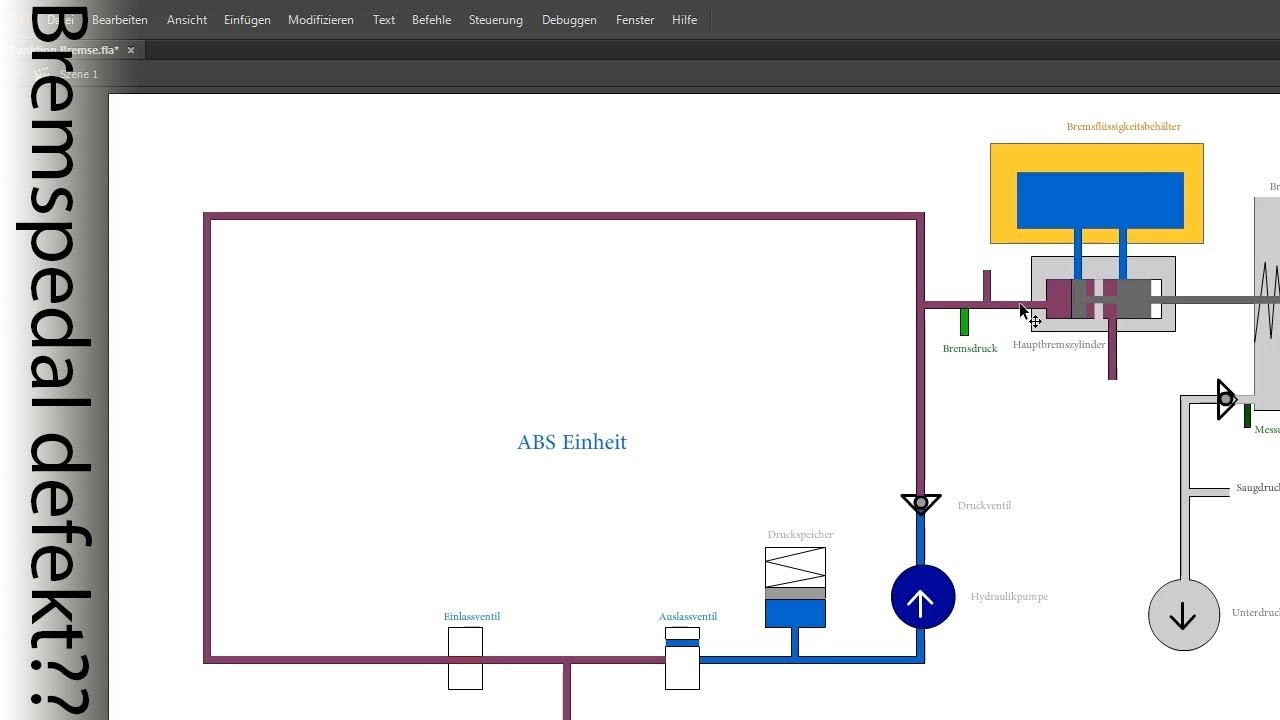
Task: Select the blue Hydraulikpumpe pump symbol
Action: (x=922, y=598)
